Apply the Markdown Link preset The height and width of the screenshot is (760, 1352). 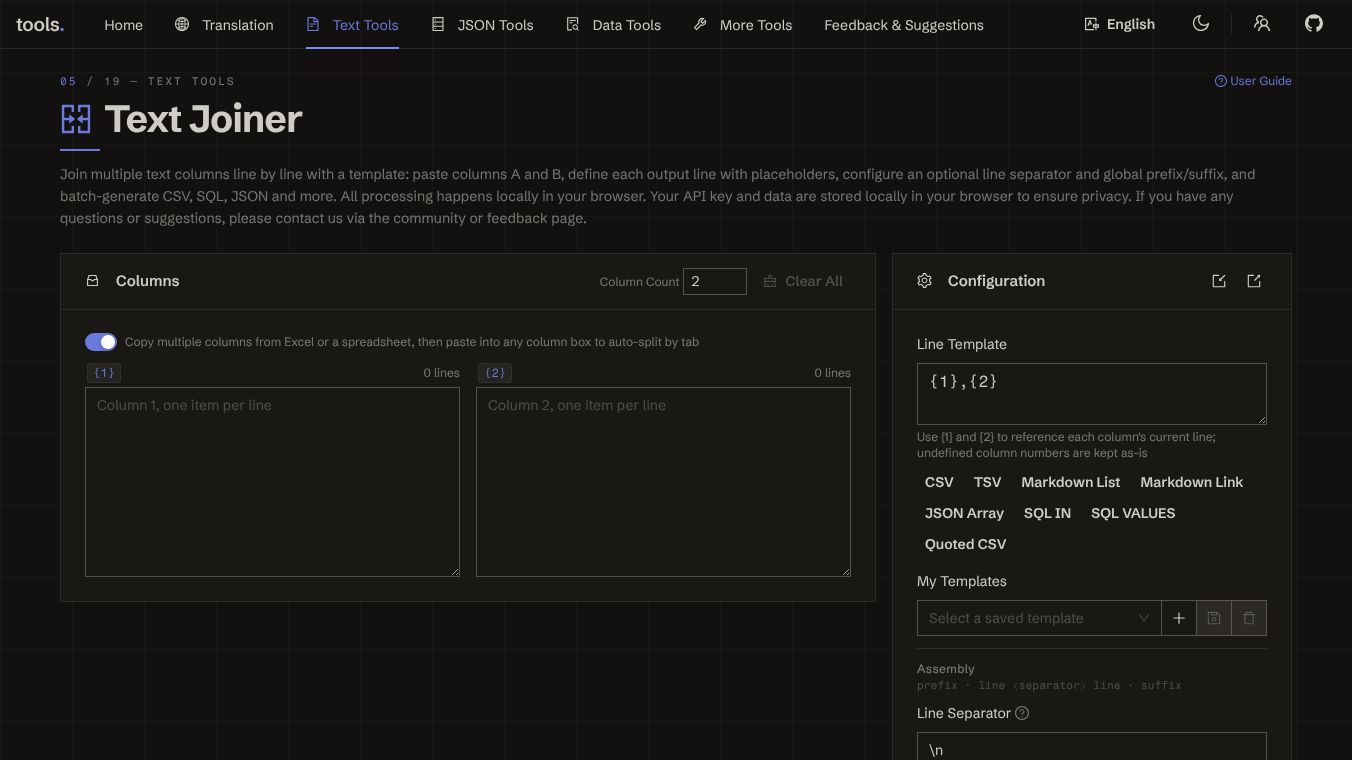coord(1191,482)
